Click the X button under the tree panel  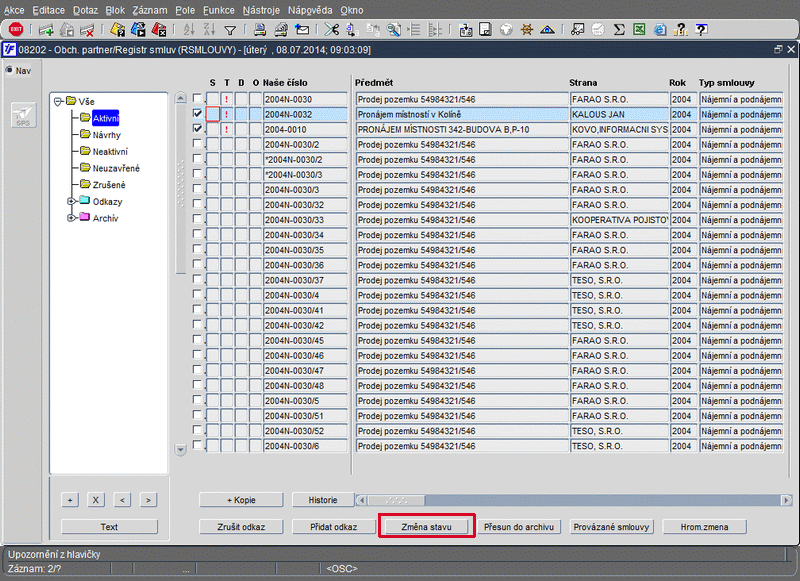coord(95,500)
